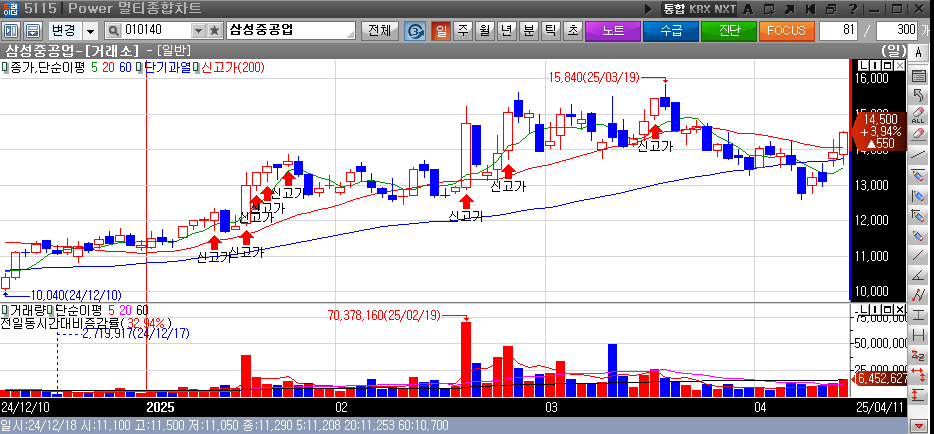The image size is (934, 434).
Task: Toggle the 거래량 indicator marker
Action: 4,310
